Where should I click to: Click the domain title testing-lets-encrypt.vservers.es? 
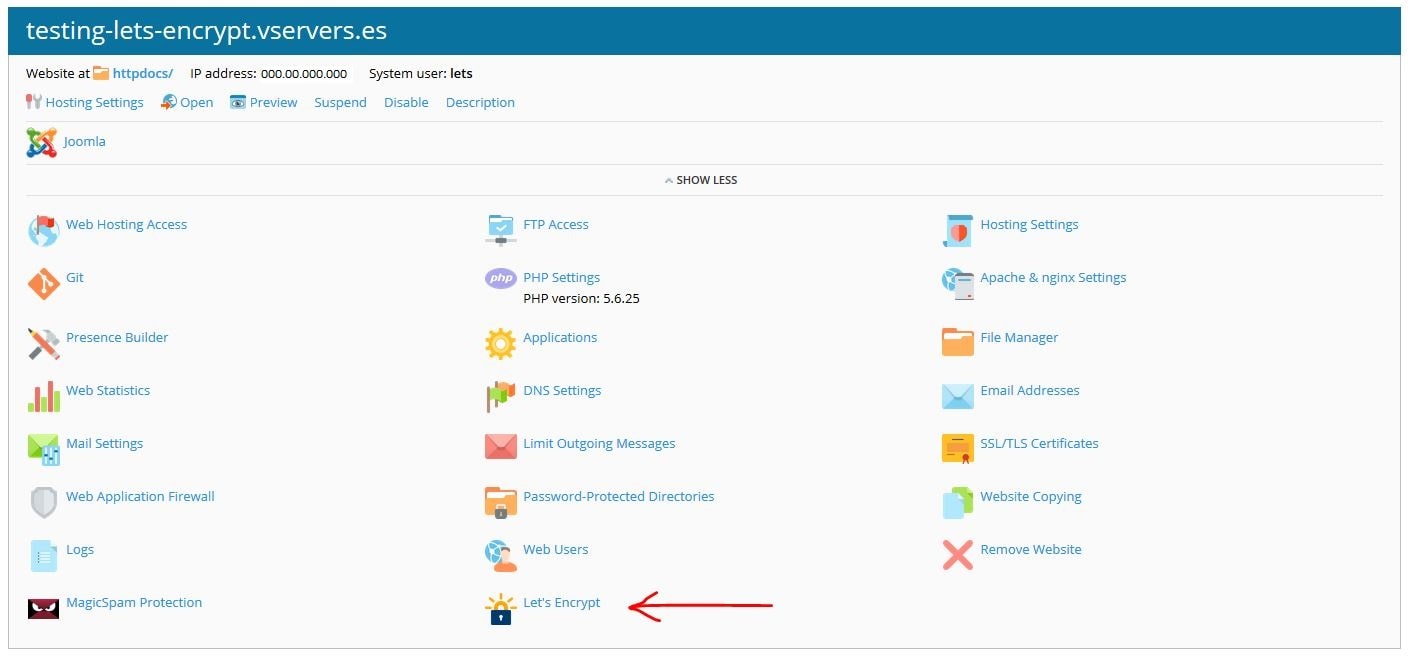[206, 31]
